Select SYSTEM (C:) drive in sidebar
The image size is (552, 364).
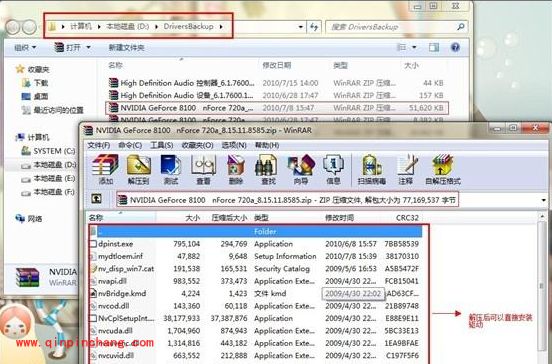pyautogui.click(x=48, y=151)
